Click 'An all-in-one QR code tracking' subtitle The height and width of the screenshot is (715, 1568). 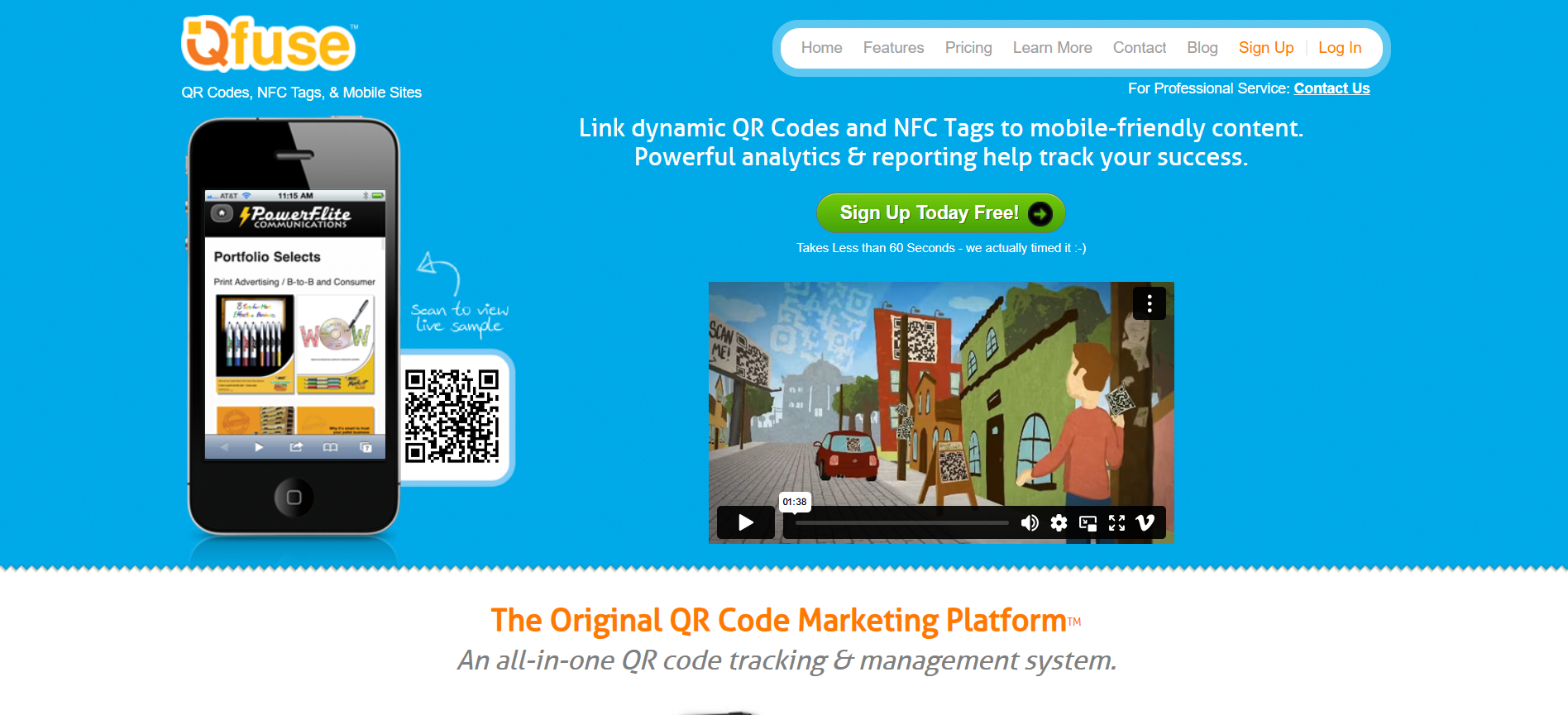pyautogui.click(x=786, y=660)
